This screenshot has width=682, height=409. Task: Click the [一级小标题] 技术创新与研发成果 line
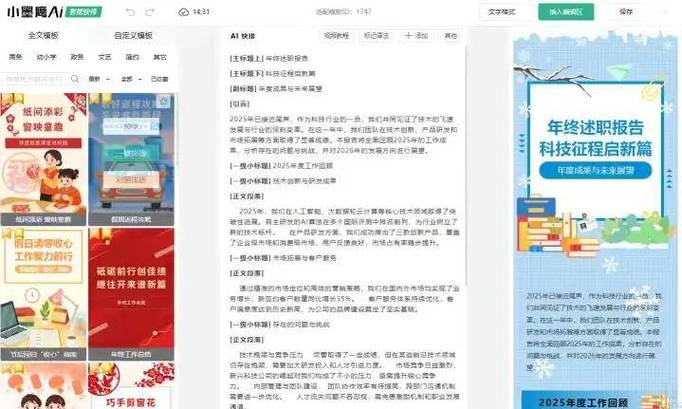283,181
